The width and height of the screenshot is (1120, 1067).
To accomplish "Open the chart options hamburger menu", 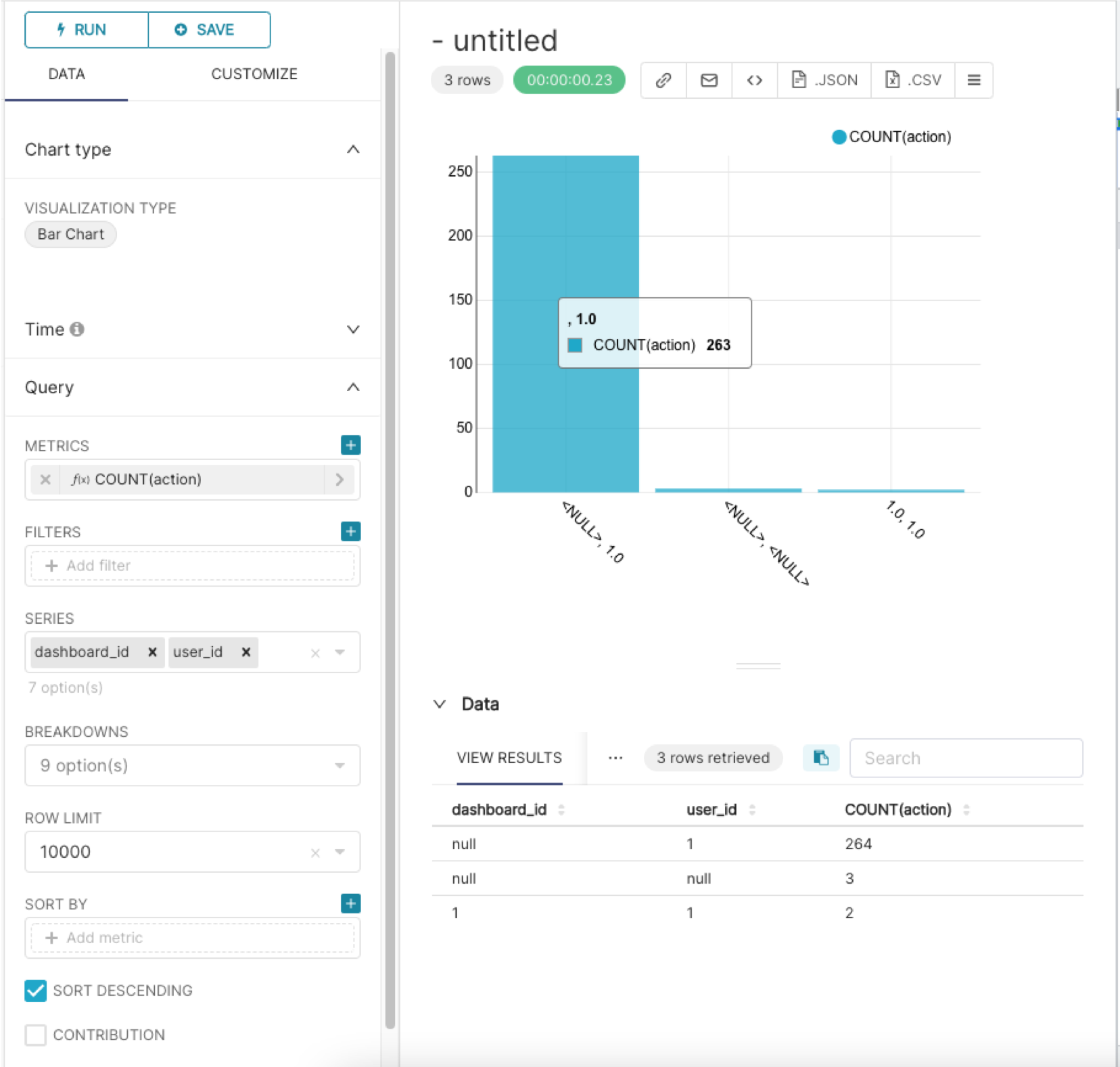I will click(x=974, y=80).
